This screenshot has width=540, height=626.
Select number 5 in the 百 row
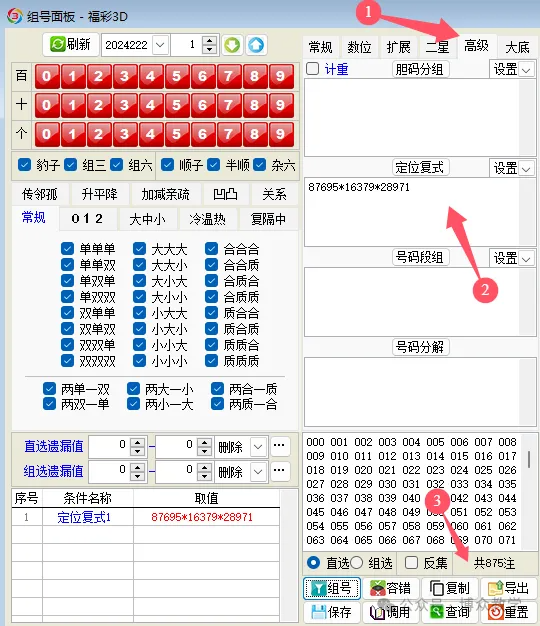point(176,76)
